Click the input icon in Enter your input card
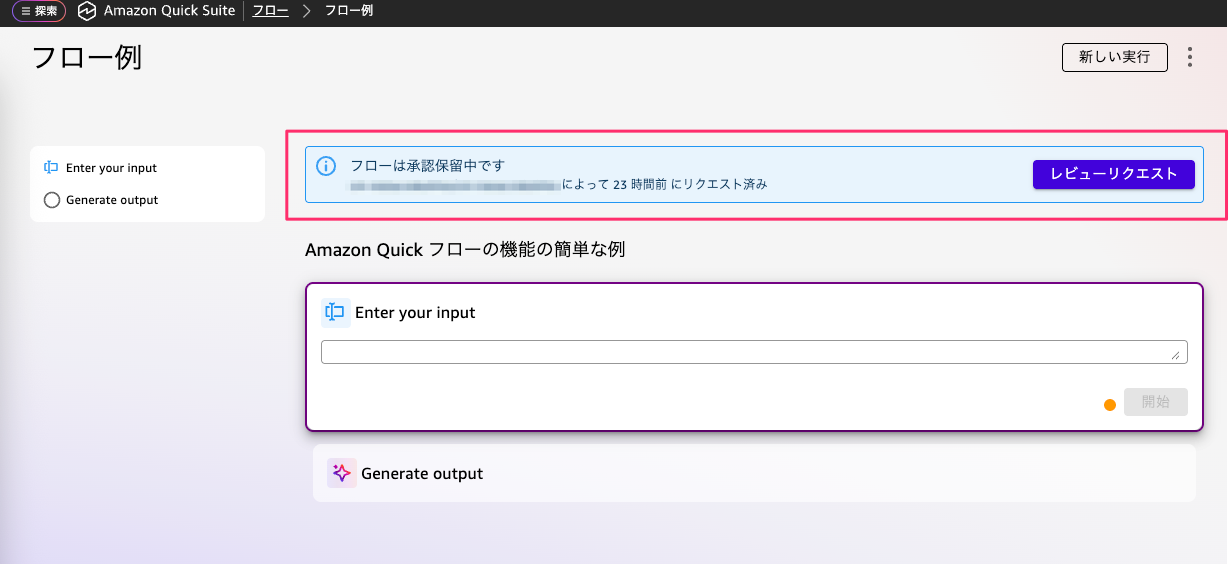The height and width of the screenshot is (564, 1229). click(336, 313)
